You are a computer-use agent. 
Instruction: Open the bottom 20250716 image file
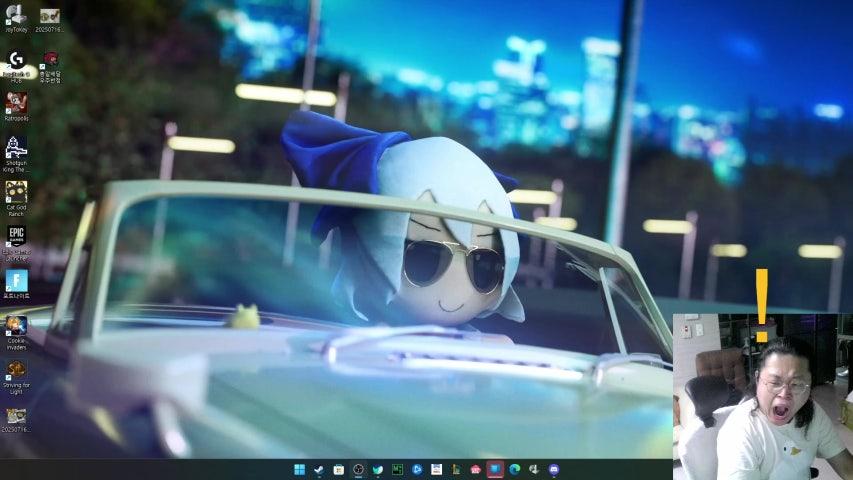tap(16, 420)
